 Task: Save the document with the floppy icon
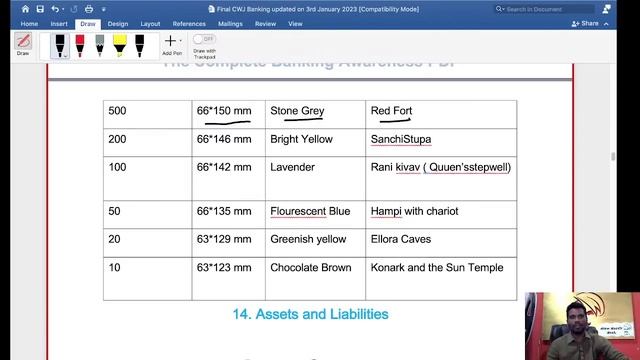pyautogui.click(x=40, y=9)
